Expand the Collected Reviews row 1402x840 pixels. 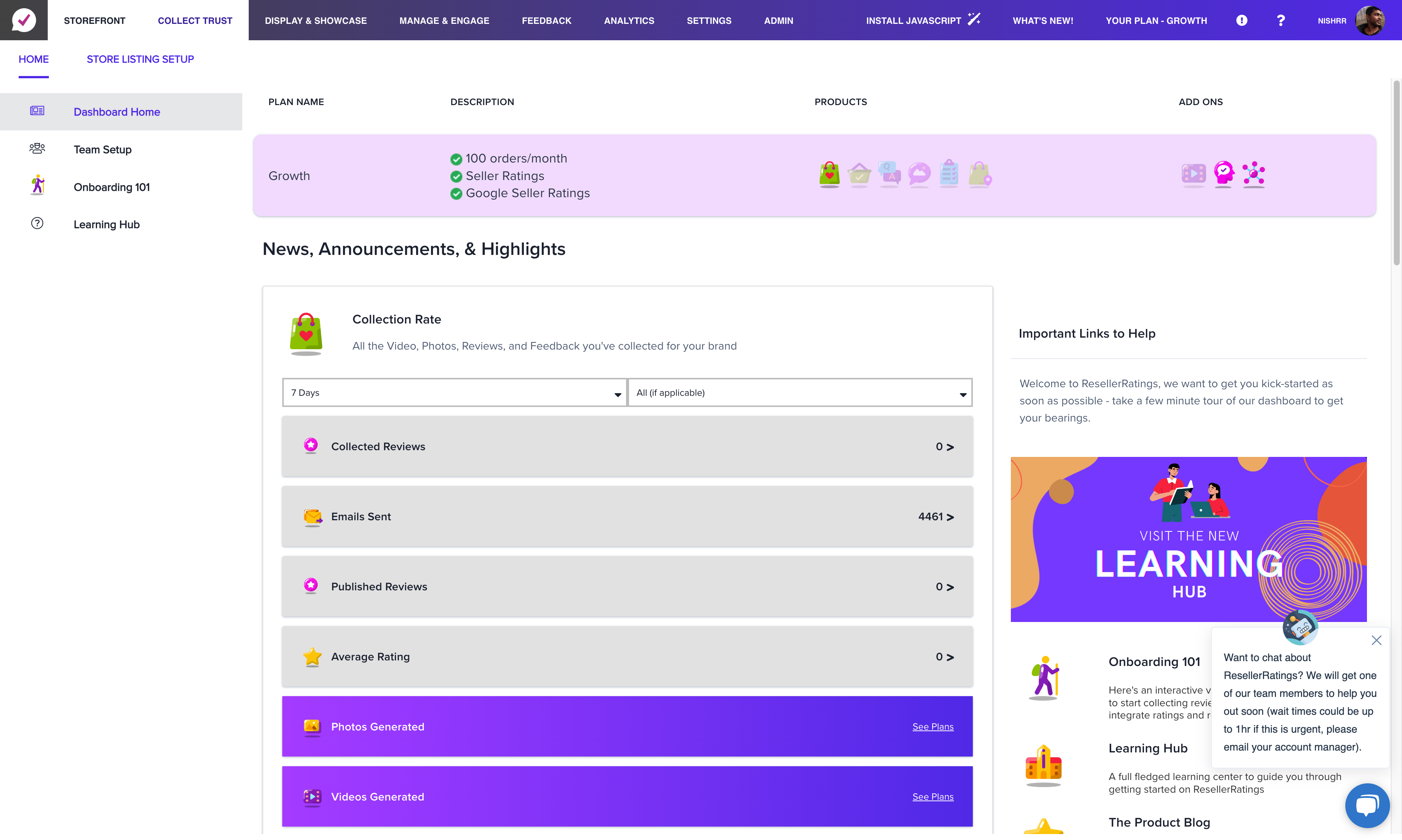coord(627,446)
